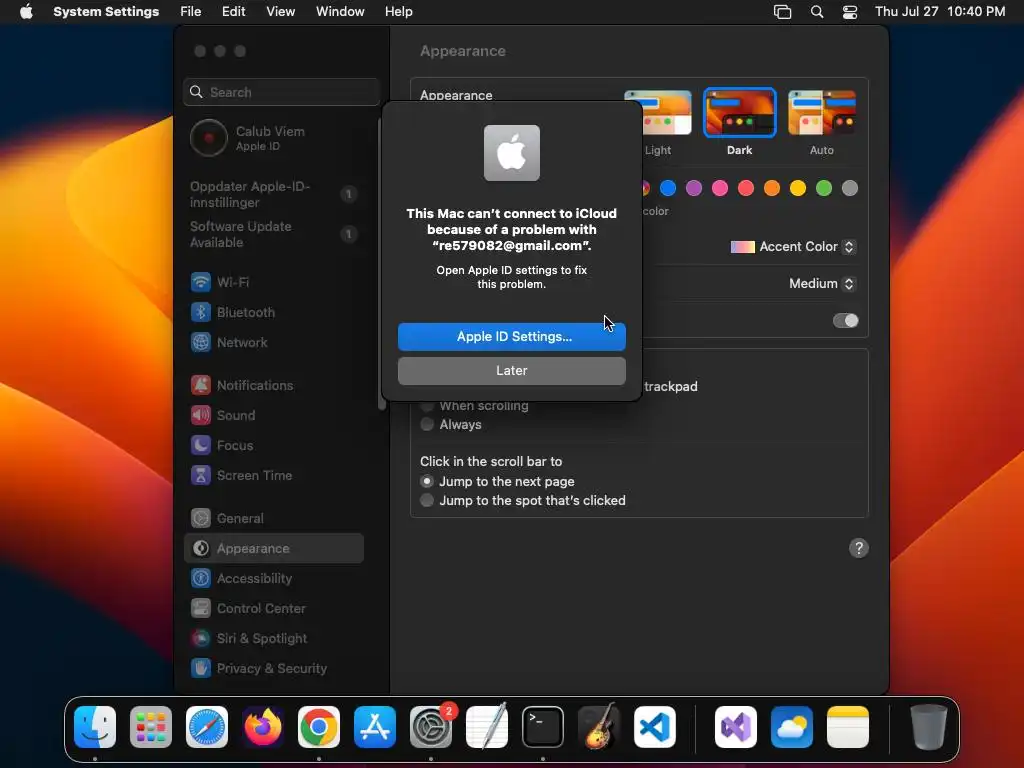Open System Settings app menu
Image resolution: width=1024 pixels, height=768 pixels.
point(106,12)
